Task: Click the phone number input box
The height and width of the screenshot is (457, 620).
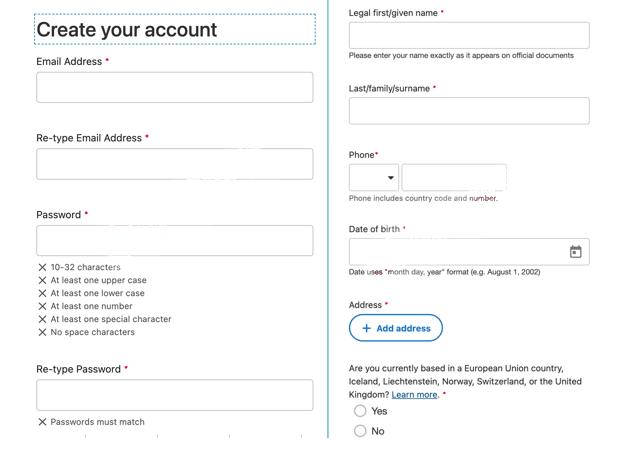Action: 454,178
